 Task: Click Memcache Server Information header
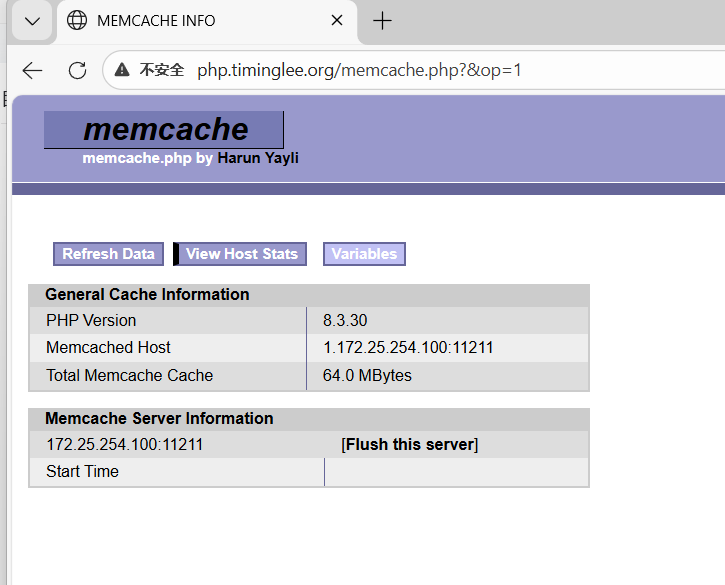159,419
